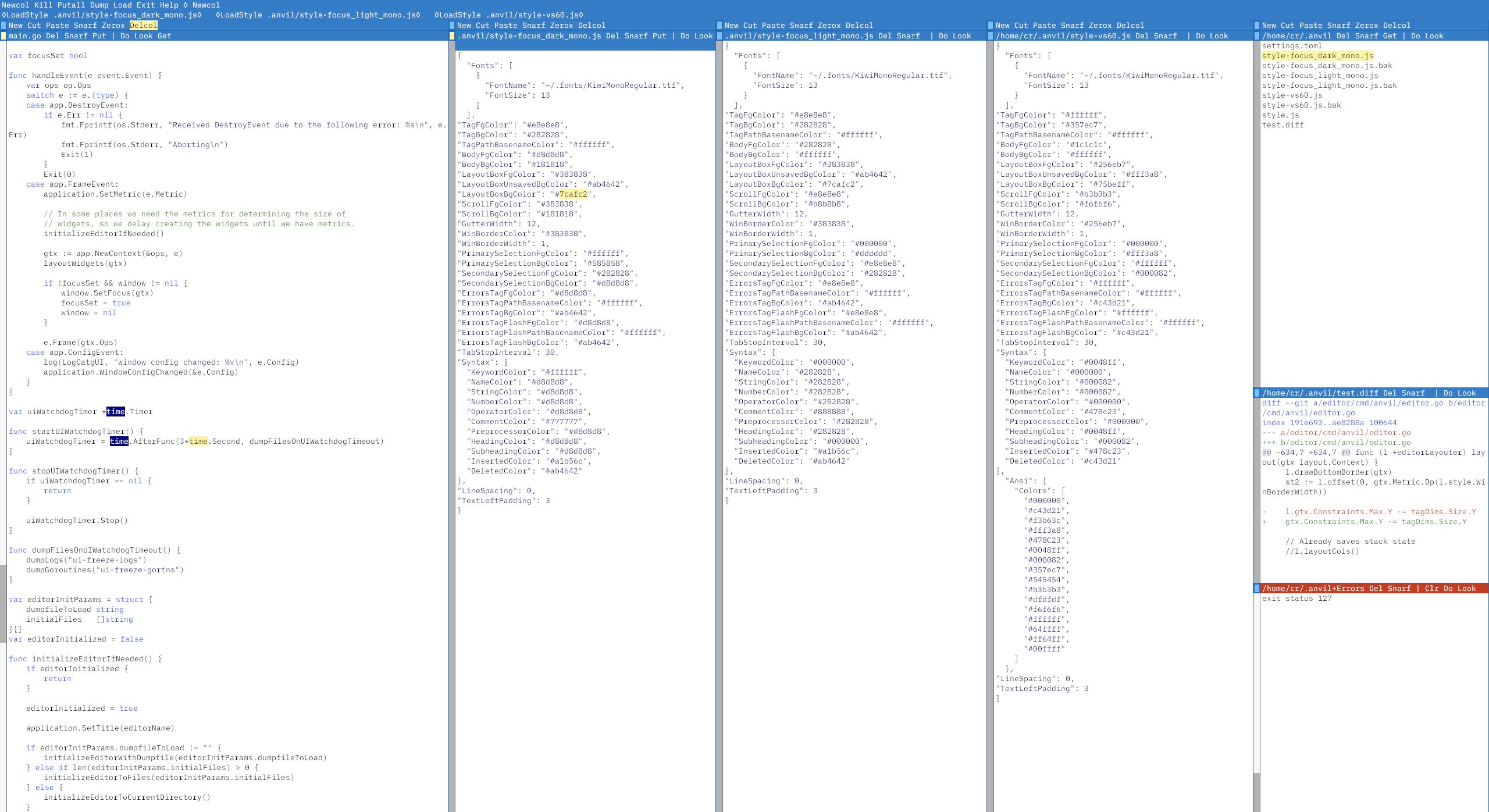
Task: Click the yellow layout box of main.go window
Action: [3, 36]
